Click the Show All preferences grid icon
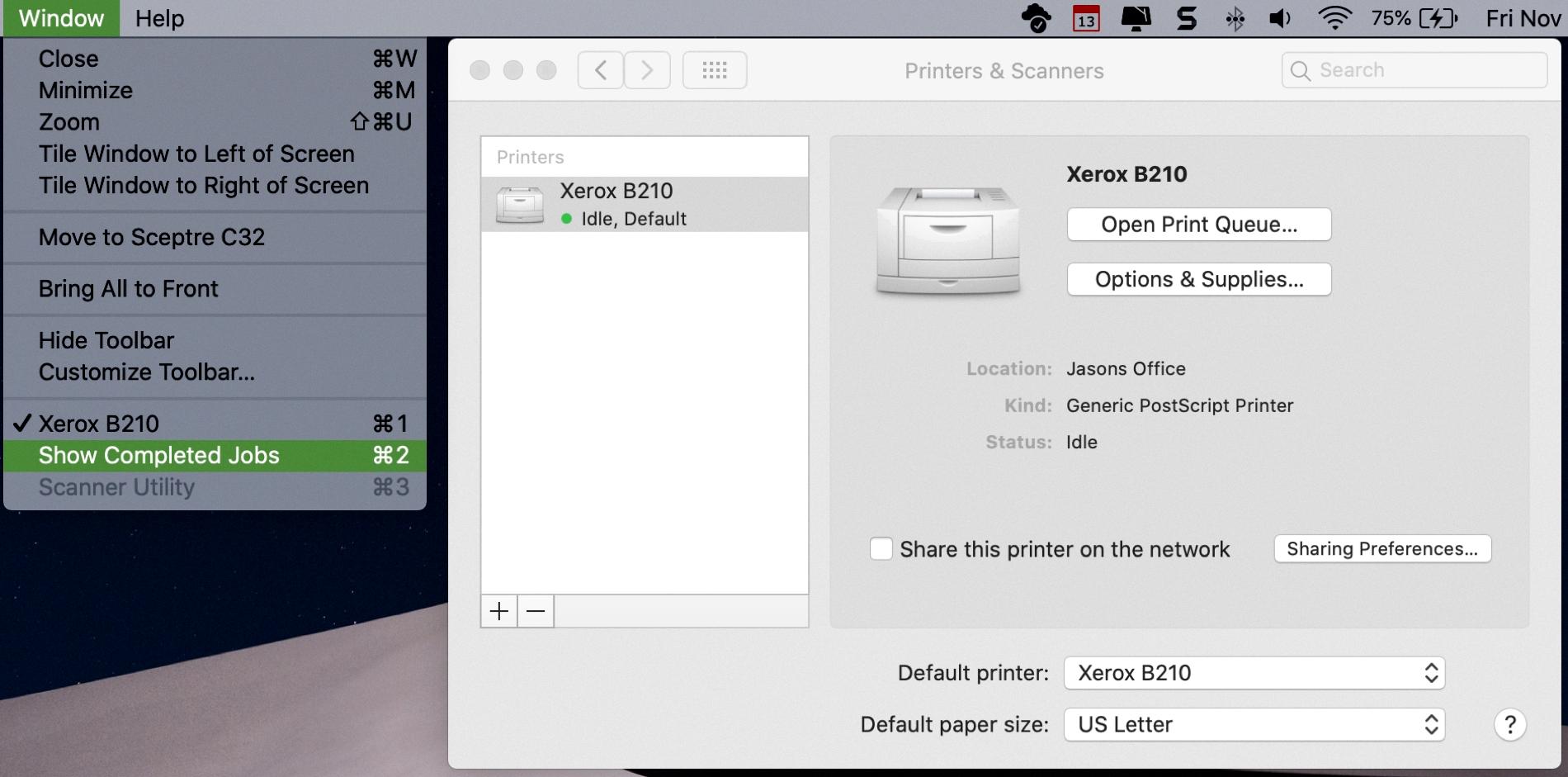1568x777 pixels. pos(715,70)
